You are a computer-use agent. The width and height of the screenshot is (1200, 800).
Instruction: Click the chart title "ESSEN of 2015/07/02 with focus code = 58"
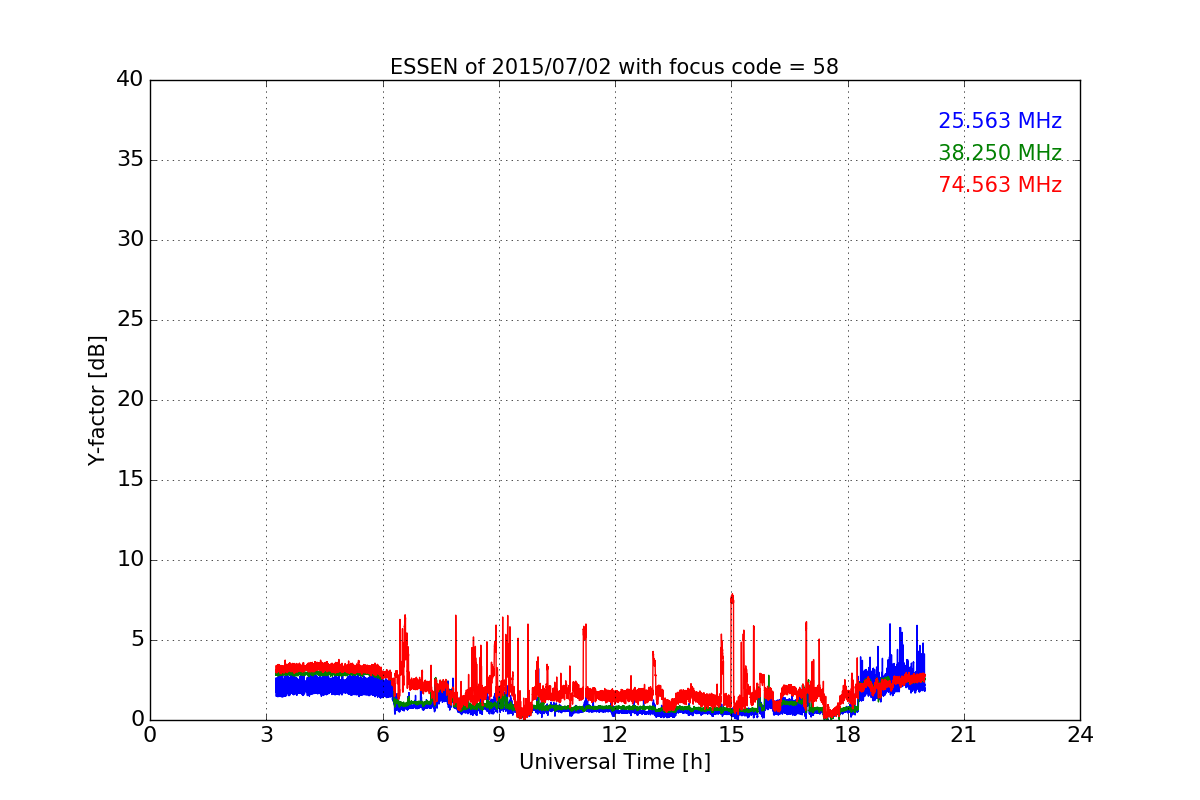tap(614, 67)
